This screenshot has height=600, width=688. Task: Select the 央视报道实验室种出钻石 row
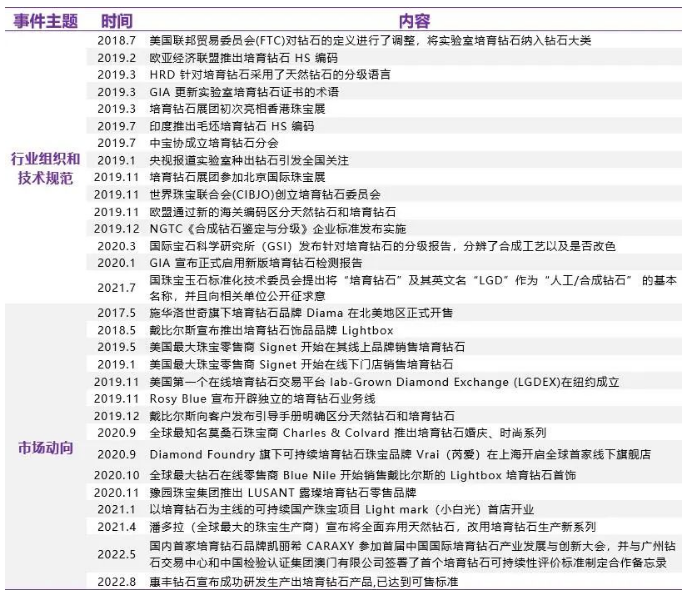coord(249,161)
